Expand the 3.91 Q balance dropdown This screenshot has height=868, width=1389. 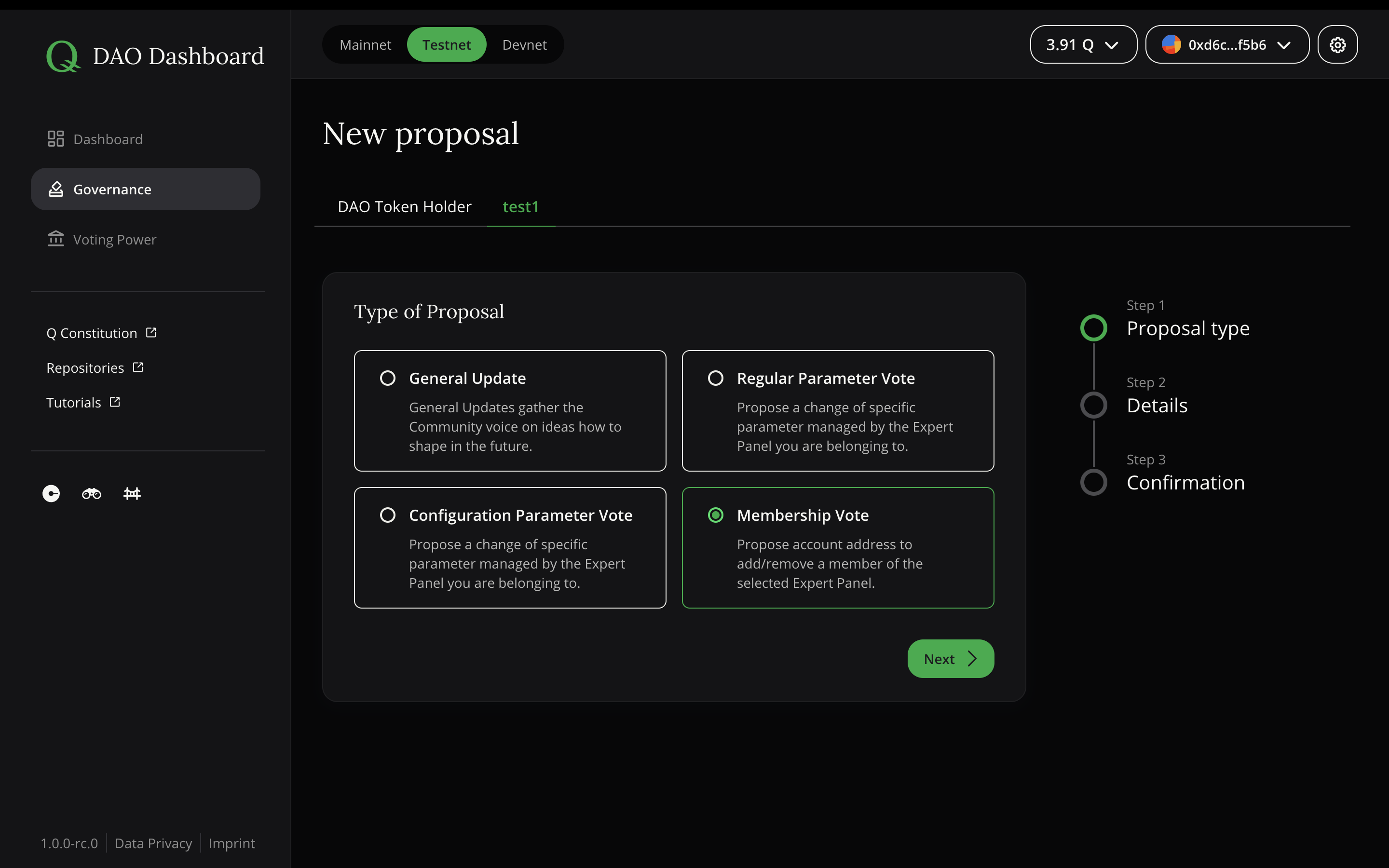click(1082, 44)
